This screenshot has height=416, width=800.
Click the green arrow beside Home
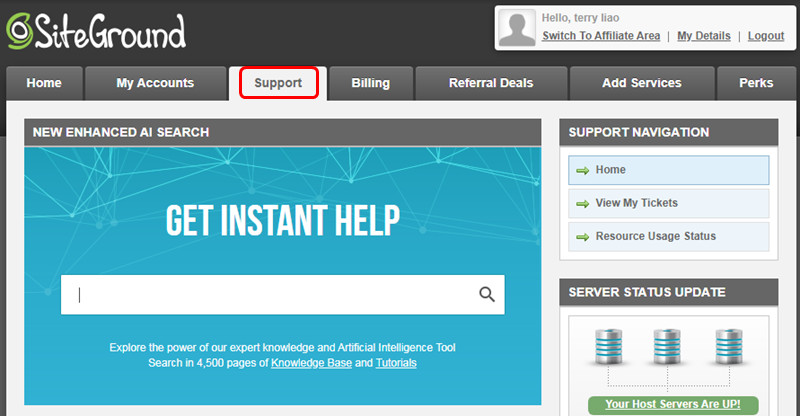[582, 170]
